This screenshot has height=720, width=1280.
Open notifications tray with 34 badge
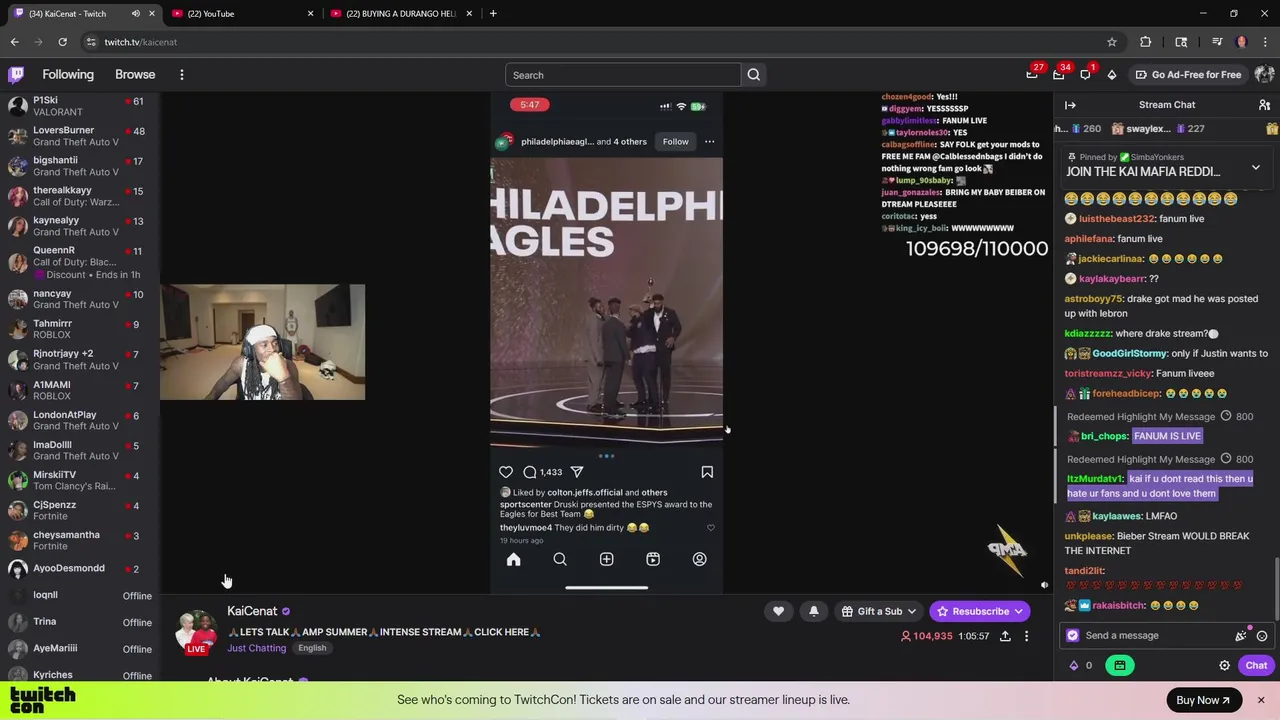click(x=1059, y=74)
